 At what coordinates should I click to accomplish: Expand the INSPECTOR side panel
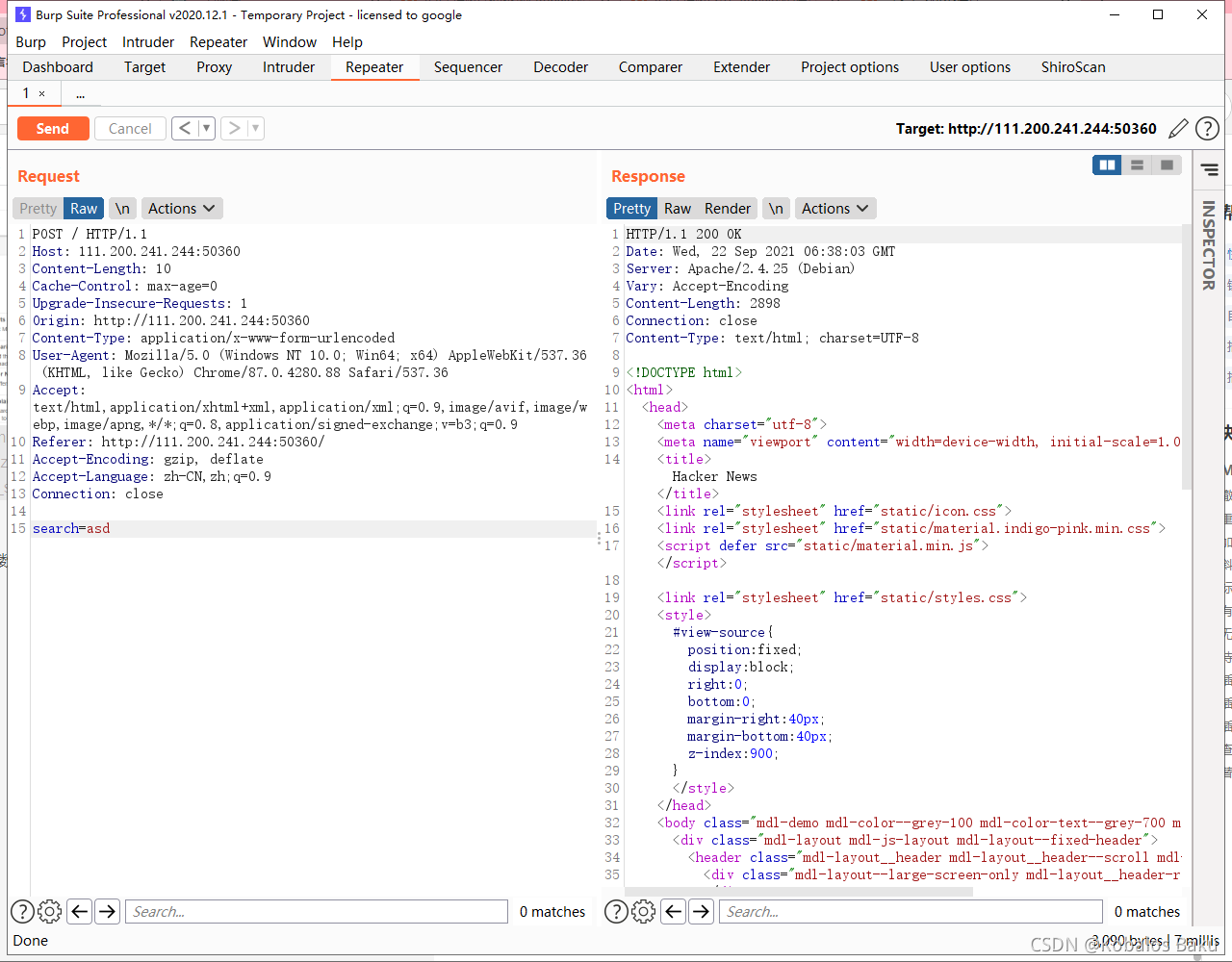1208,244
